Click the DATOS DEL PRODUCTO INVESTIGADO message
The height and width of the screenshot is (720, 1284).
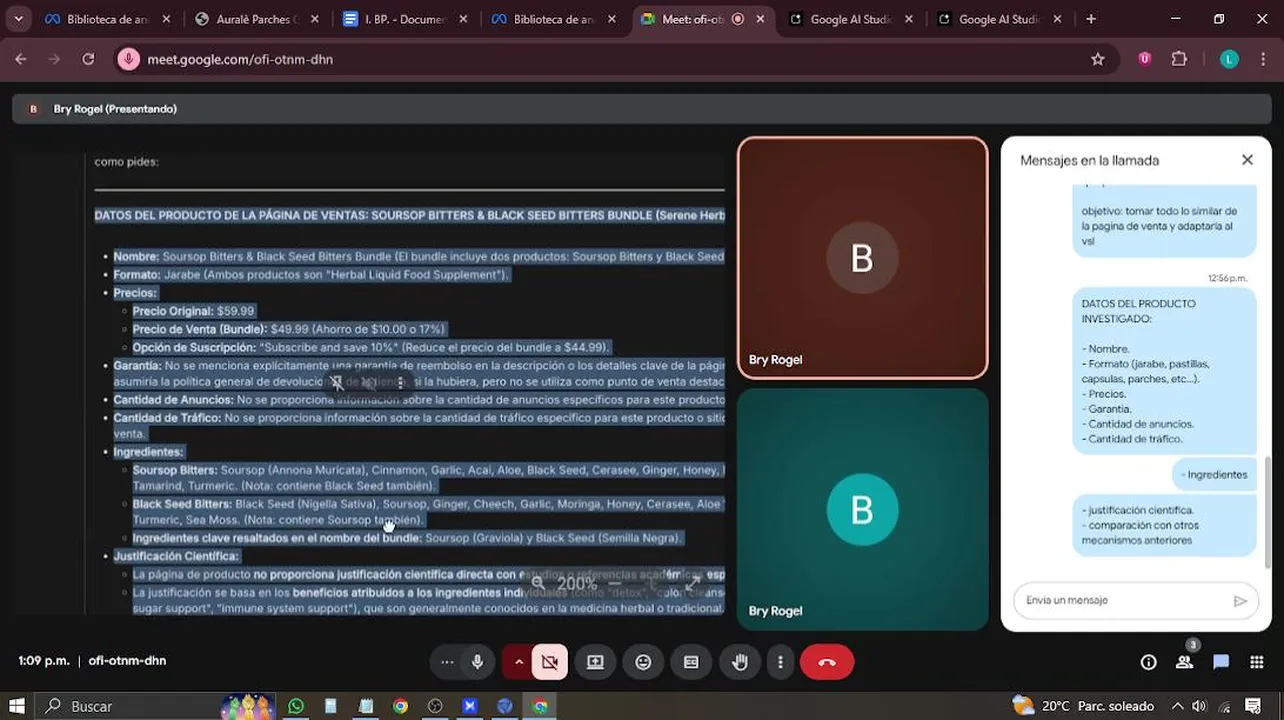[1164, 371]
